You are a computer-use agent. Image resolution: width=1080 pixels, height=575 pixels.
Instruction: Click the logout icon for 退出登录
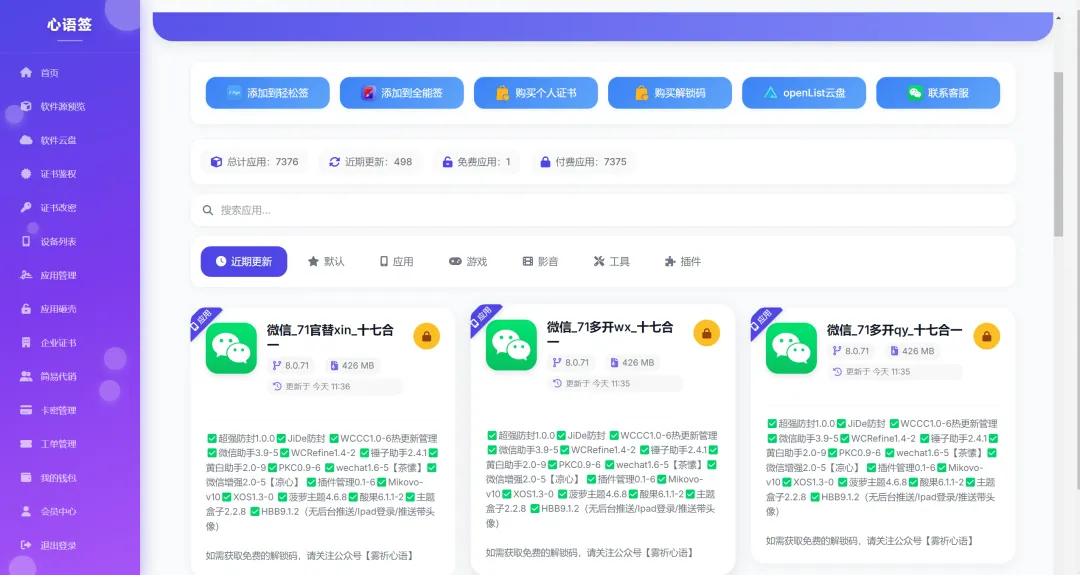pyautogui.click(x=26, y=545)
